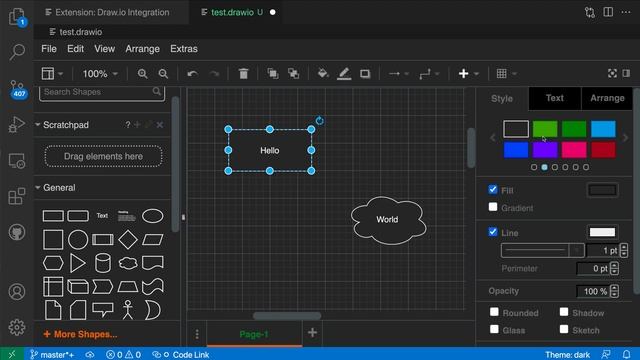Open the Extensions view
Screen dimensions: 640x360
(x=17, y=196)
